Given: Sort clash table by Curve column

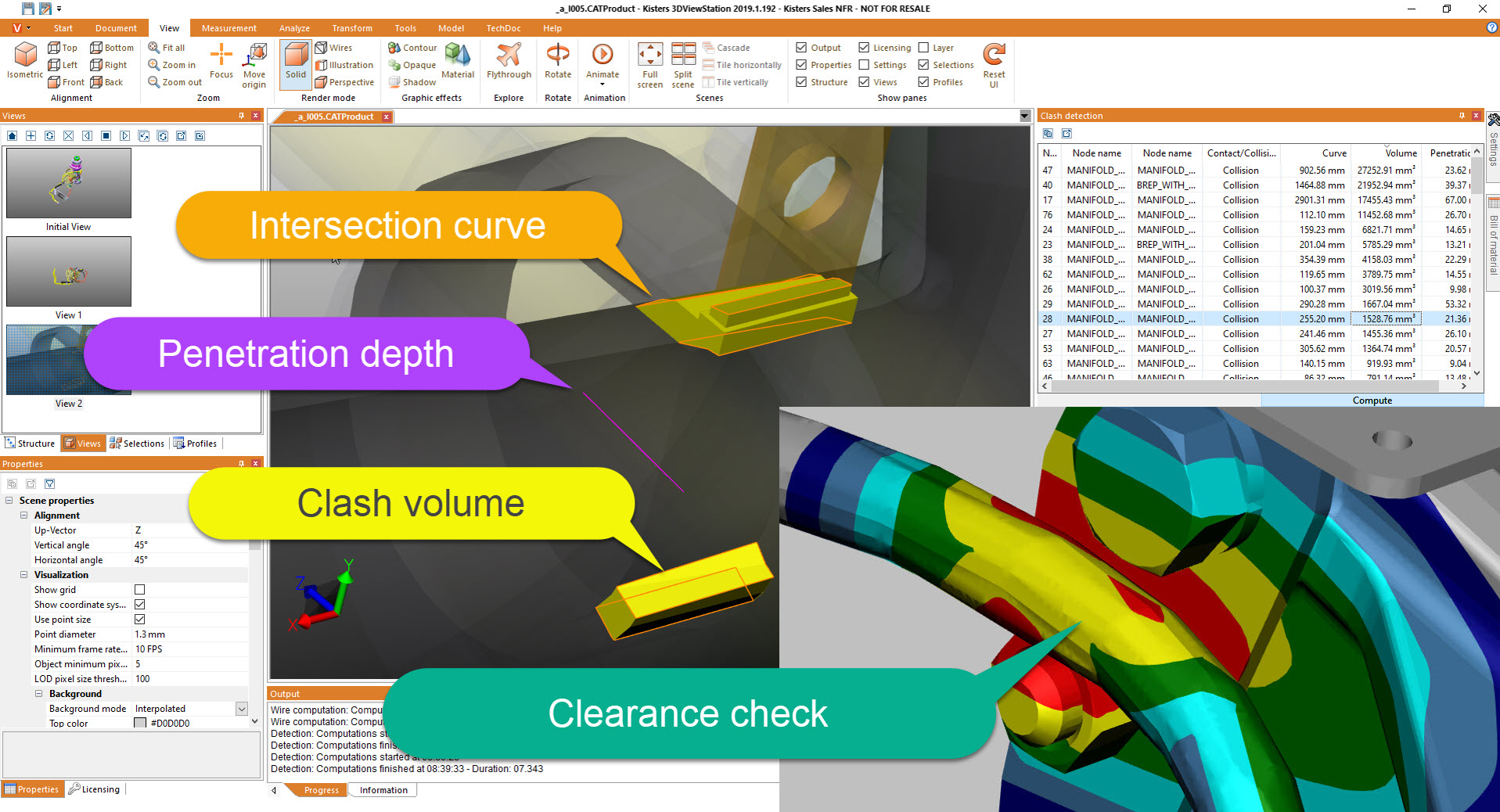Looking at the screenshot, I should 1316,153.
